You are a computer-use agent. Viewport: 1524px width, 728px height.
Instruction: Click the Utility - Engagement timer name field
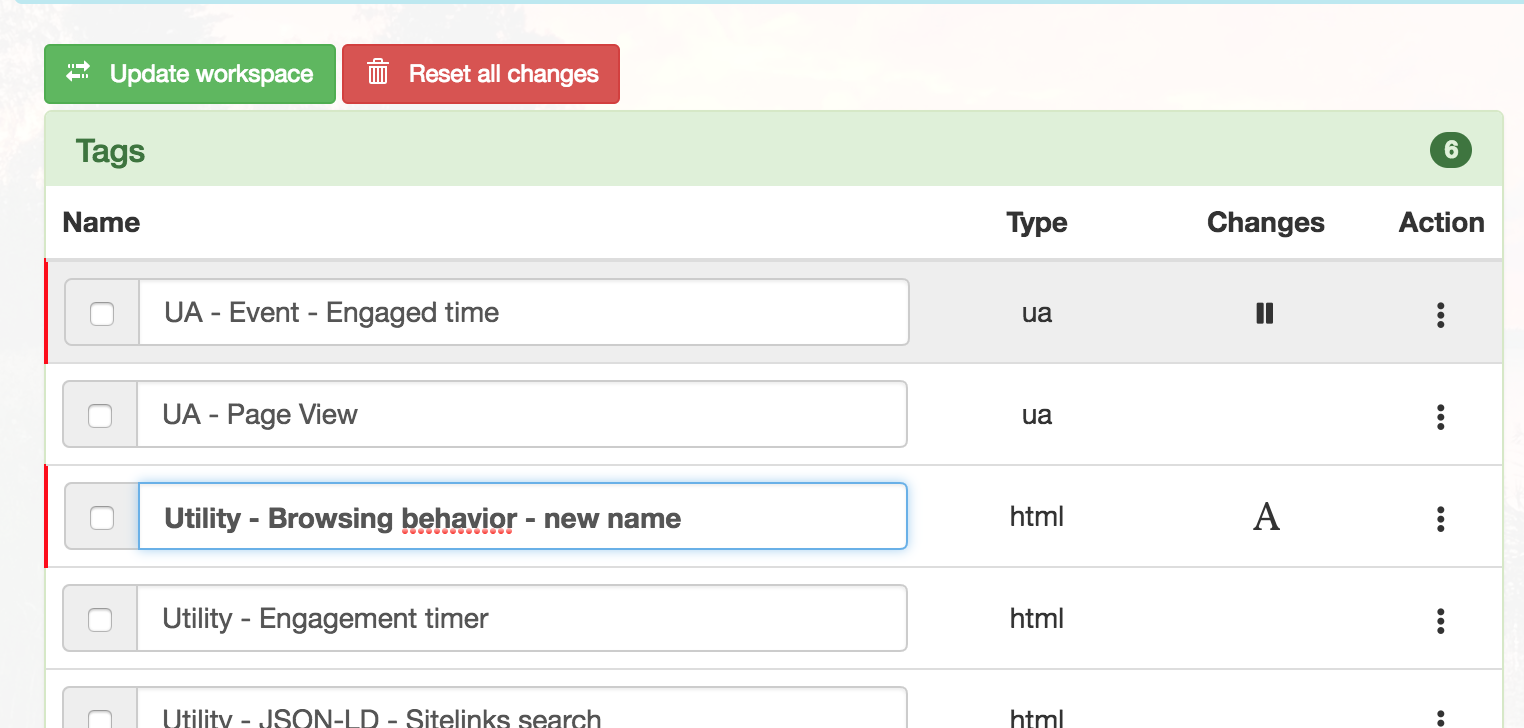[521, 618]
